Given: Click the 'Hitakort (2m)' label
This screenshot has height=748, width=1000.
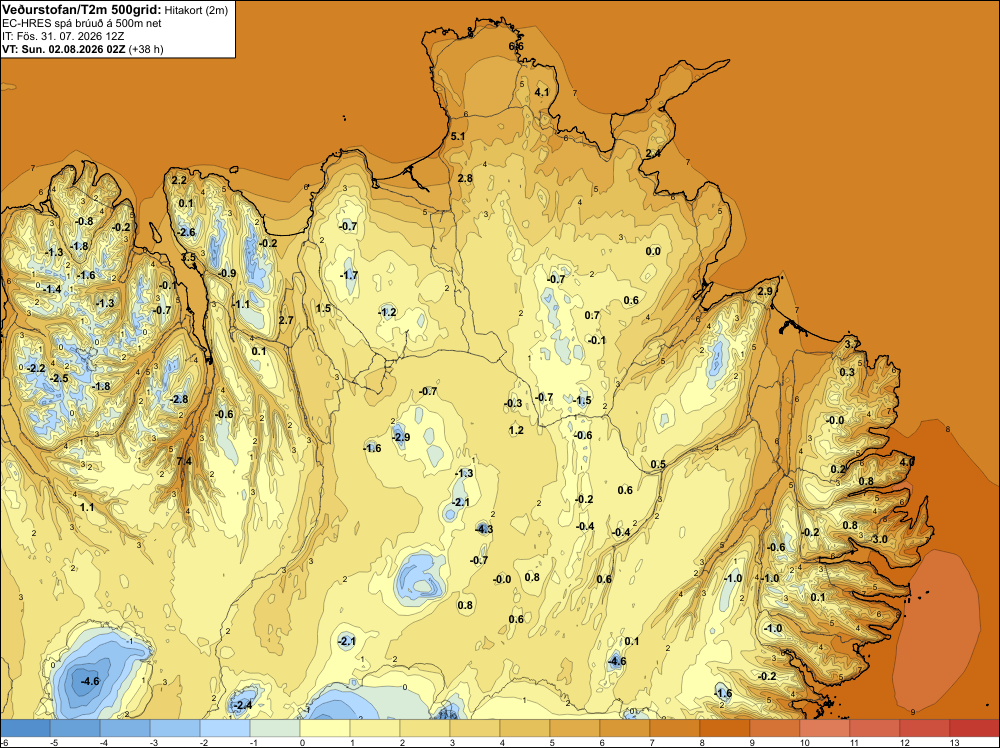Looking at the screenshot, I should 196,10.
